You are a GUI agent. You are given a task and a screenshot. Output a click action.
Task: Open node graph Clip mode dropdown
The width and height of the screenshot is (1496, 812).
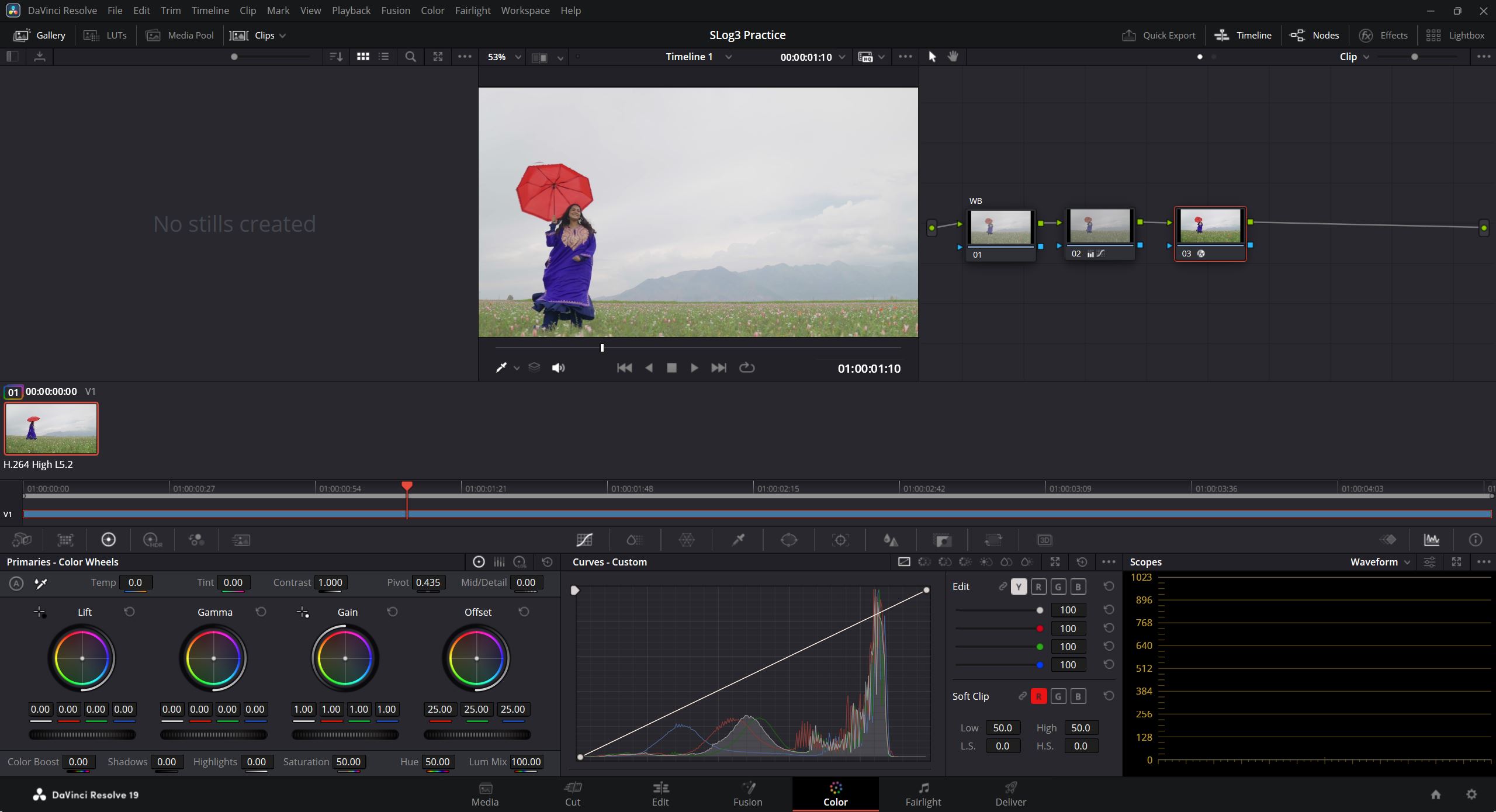click(1354, 57)
